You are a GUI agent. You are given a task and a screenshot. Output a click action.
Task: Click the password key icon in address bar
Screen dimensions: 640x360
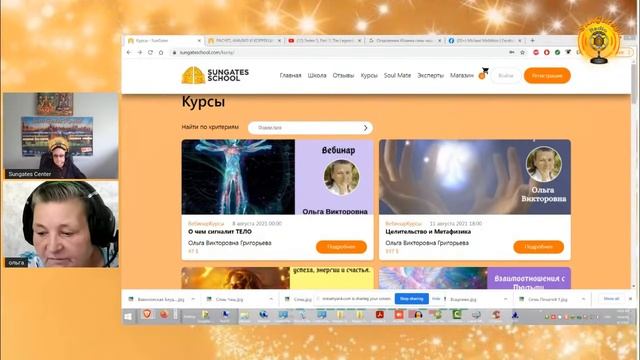[x=511, y=52]
